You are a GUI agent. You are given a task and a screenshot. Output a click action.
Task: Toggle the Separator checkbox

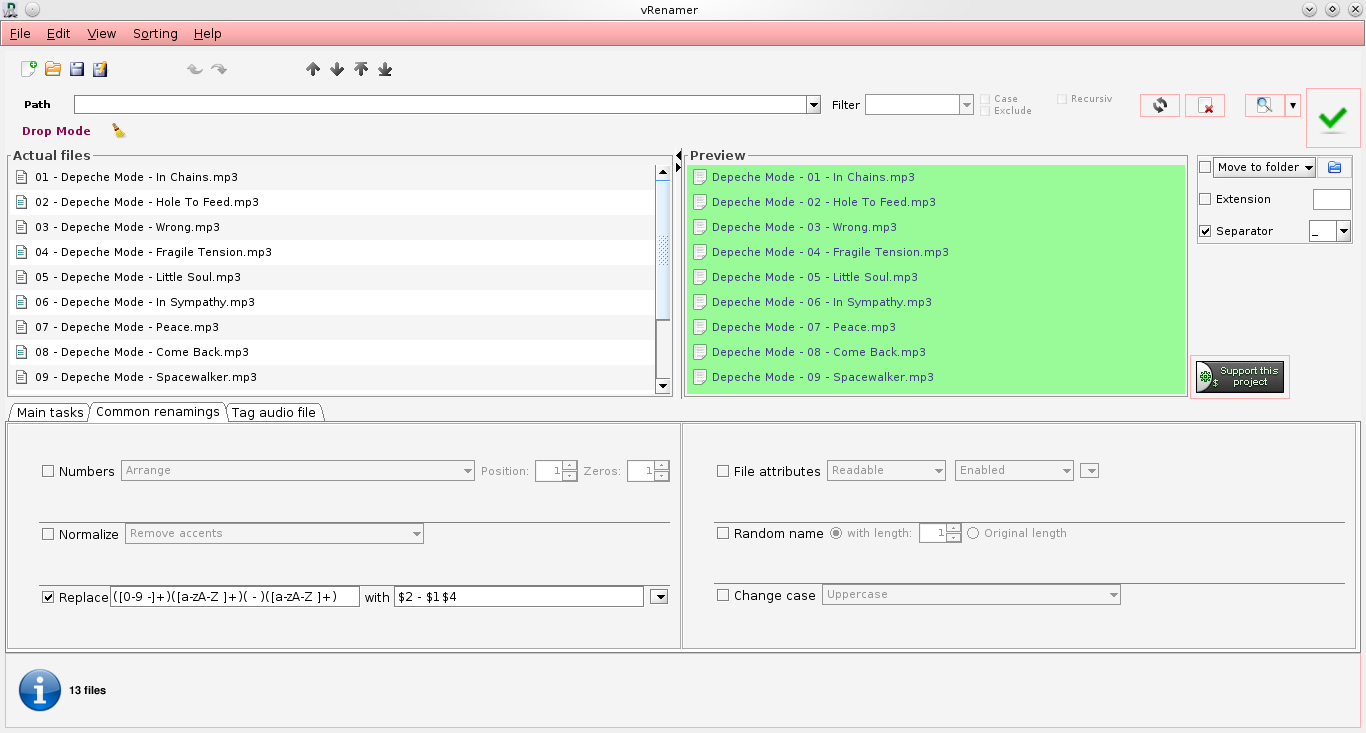point(1205,231)
